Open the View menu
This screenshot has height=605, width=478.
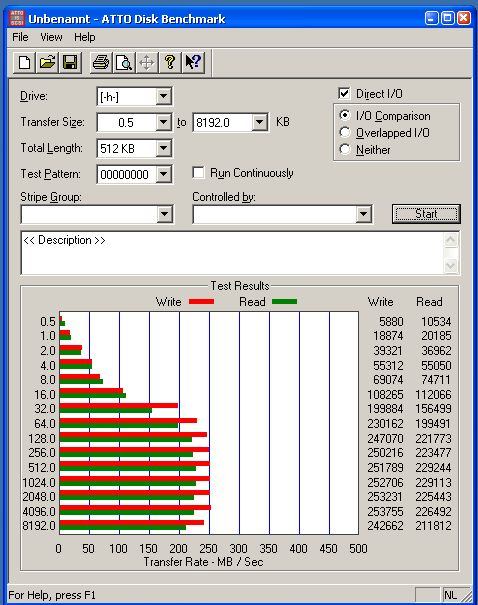click(51, 37)
